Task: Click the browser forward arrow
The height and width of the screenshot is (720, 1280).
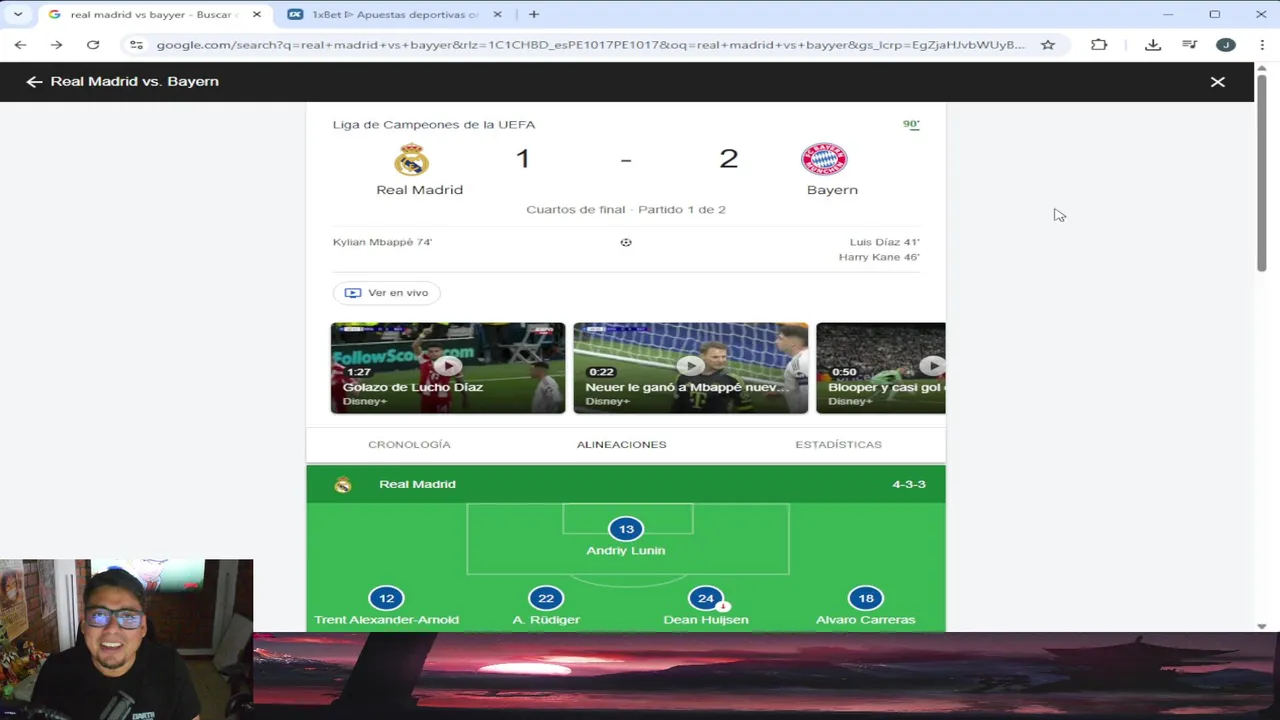Action: pos(56,45)
